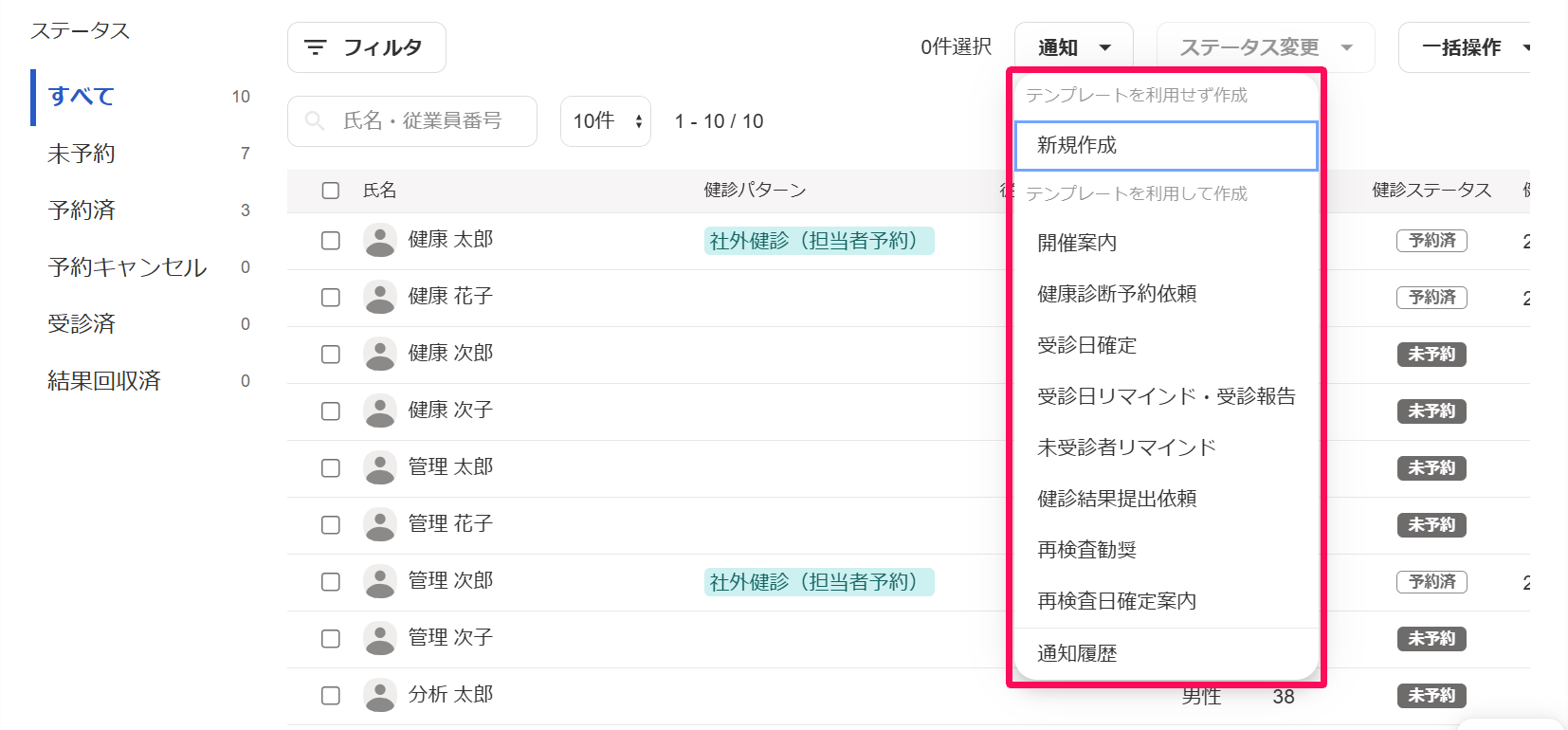Click avatar icon of 分析 太郎
This screenshot has height=730, width=1568.
coord(380,695)
